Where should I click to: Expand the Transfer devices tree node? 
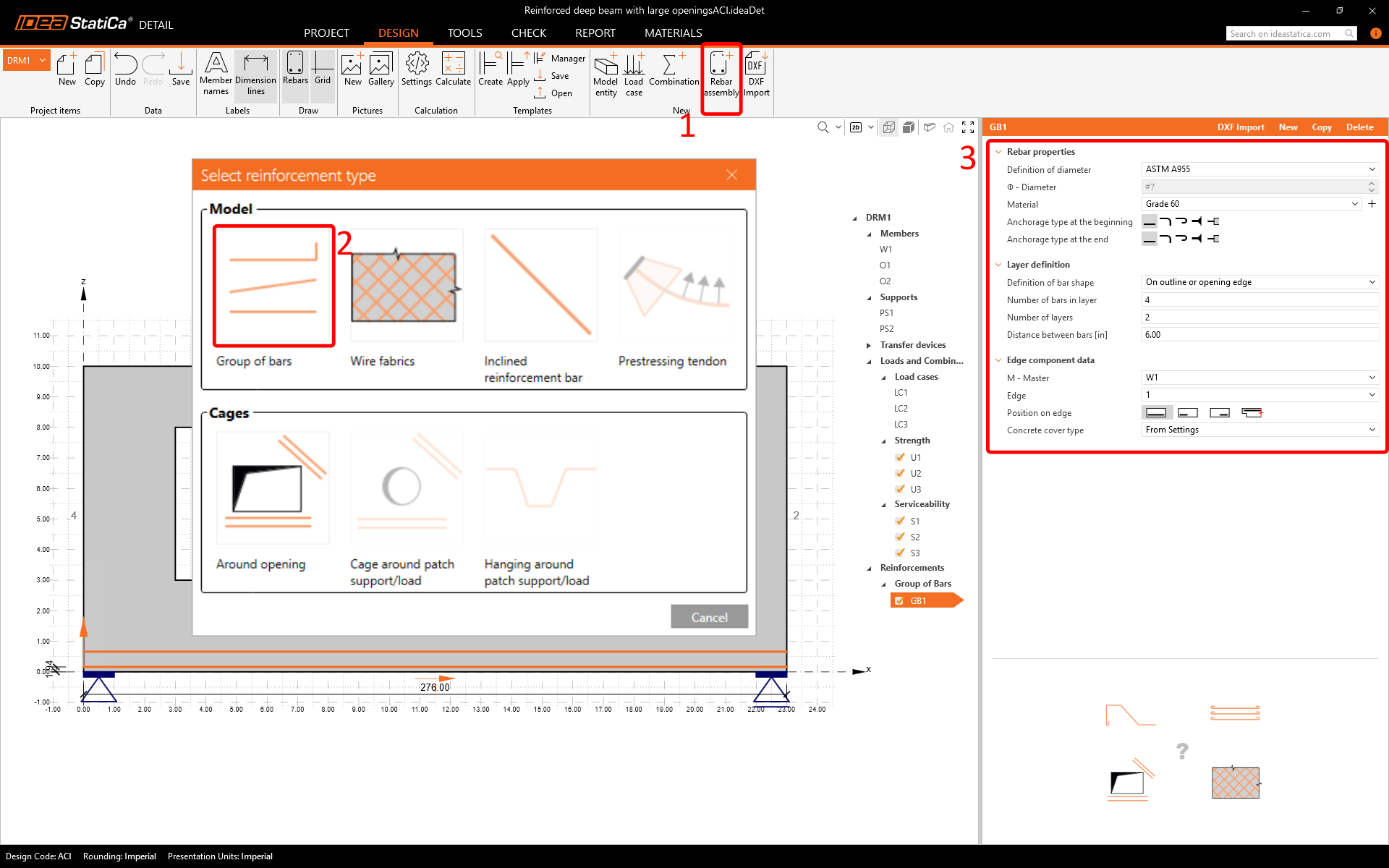pos(869,345)
